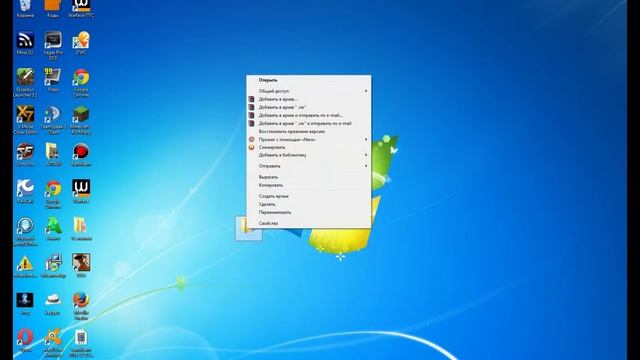Choose Добавить в архив ".rar" entry
Viewport: 640px width, 360px height.
coord(309,107)
